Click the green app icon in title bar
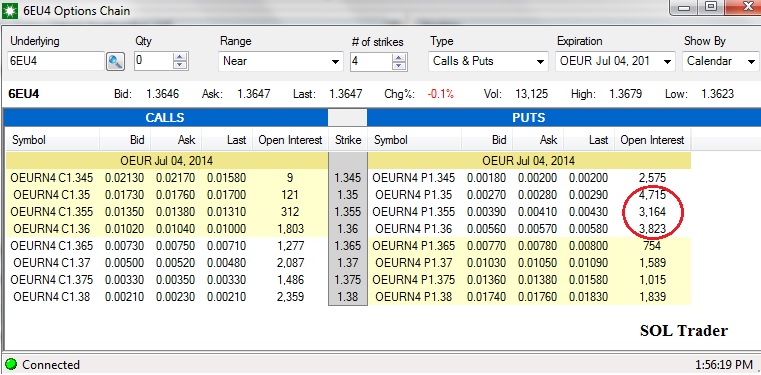The width and height of the screenshot is (761, 375). click(x=10, y=11)
